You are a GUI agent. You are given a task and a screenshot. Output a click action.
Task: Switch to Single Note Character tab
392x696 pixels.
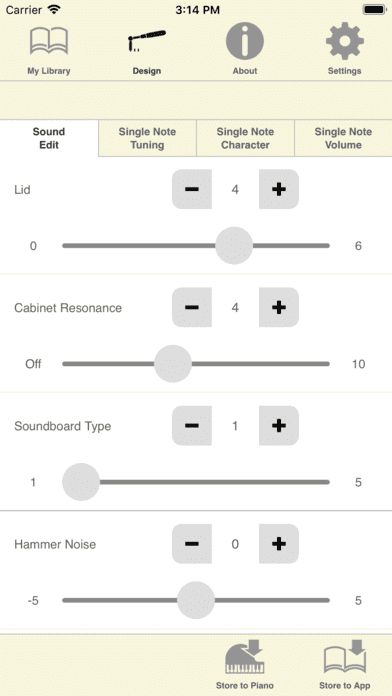coord(245,138)
